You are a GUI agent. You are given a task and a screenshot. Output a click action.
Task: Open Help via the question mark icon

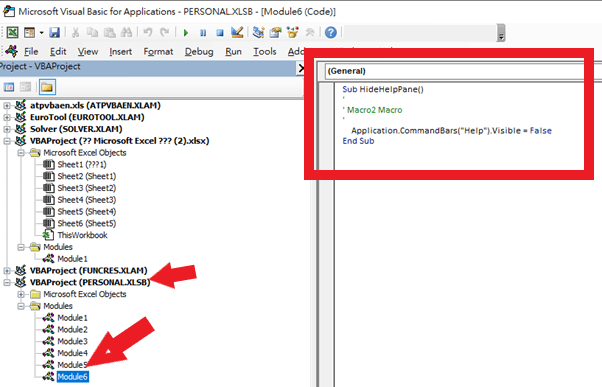click(331, 32)
